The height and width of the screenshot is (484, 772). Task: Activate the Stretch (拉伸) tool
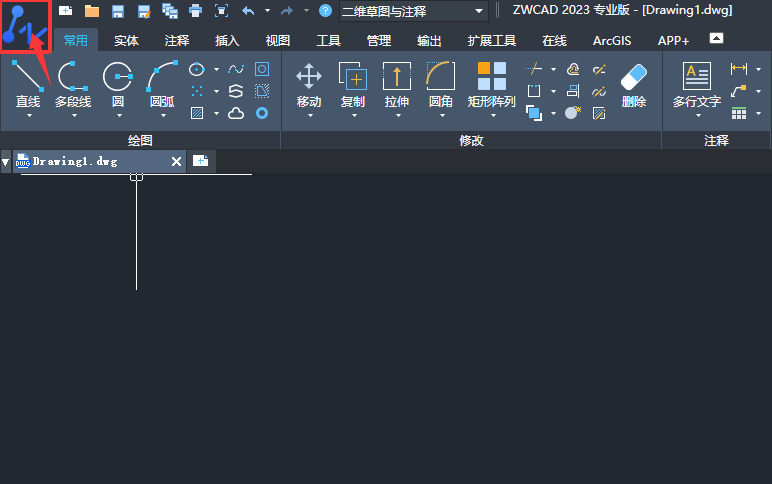click(x=397, y=84)
